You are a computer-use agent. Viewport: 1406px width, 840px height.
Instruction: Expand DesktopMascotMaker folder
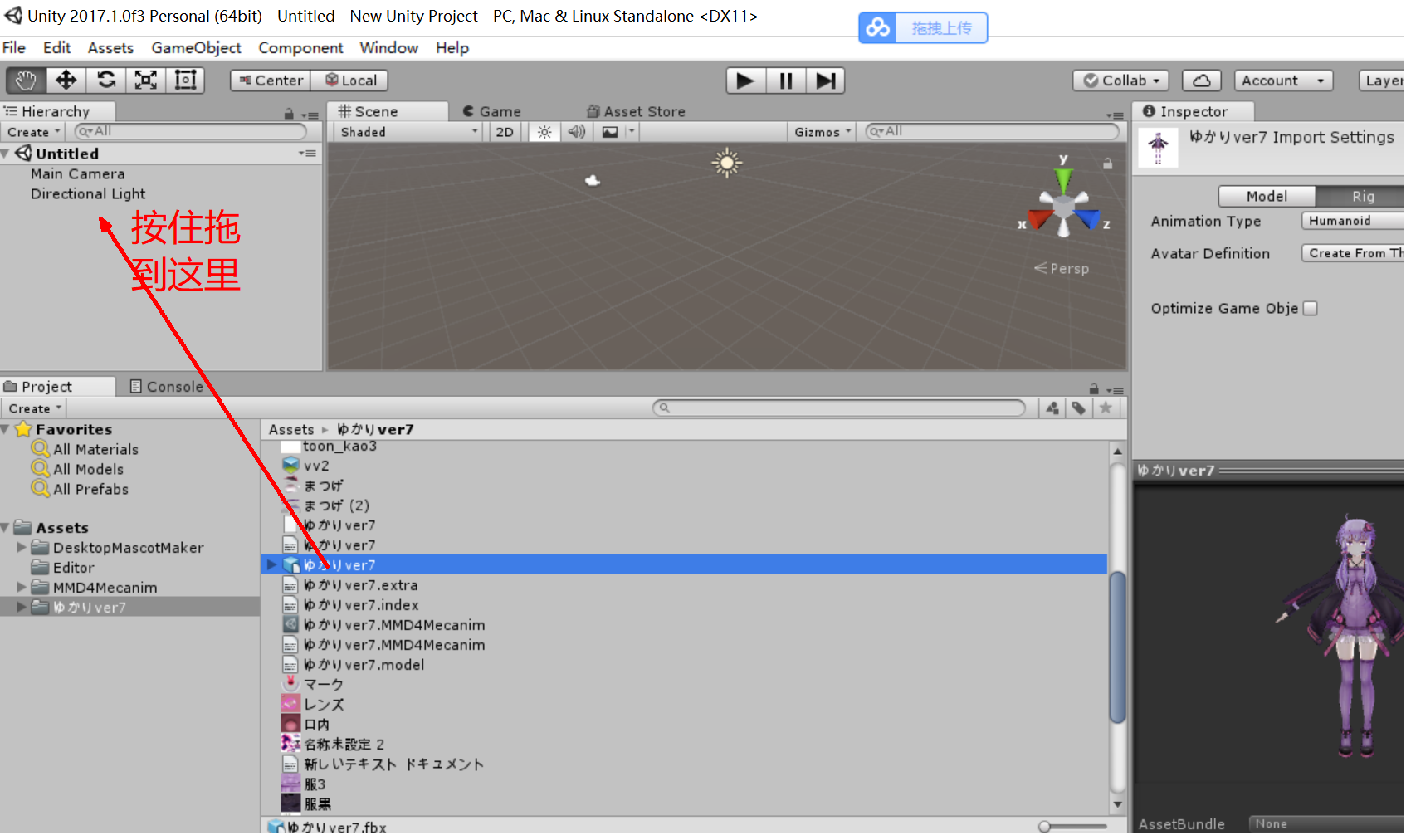point(21,547)
